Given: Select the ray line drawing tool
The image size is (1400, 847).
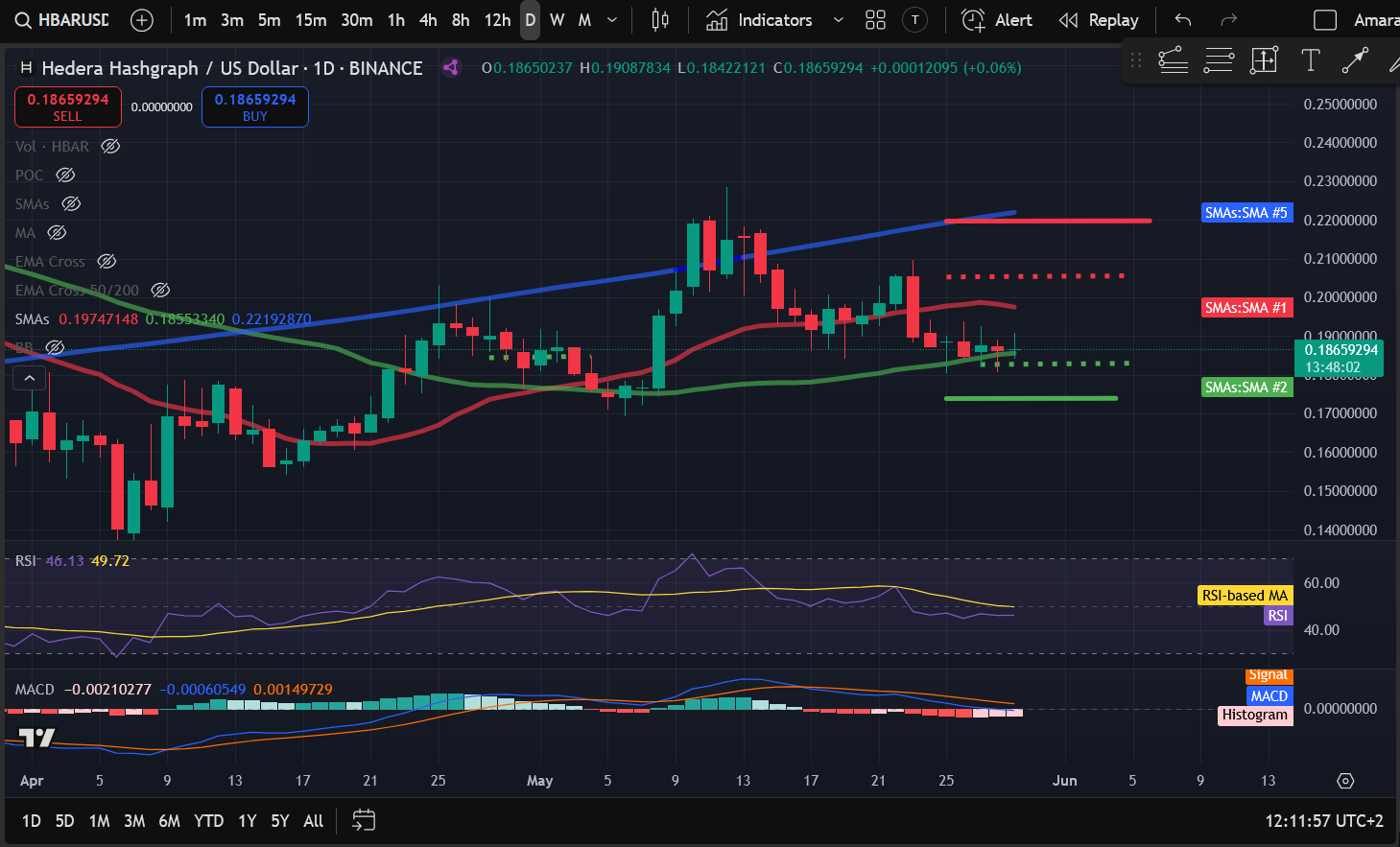Looking at the screenshot, I should (1354, 60).
